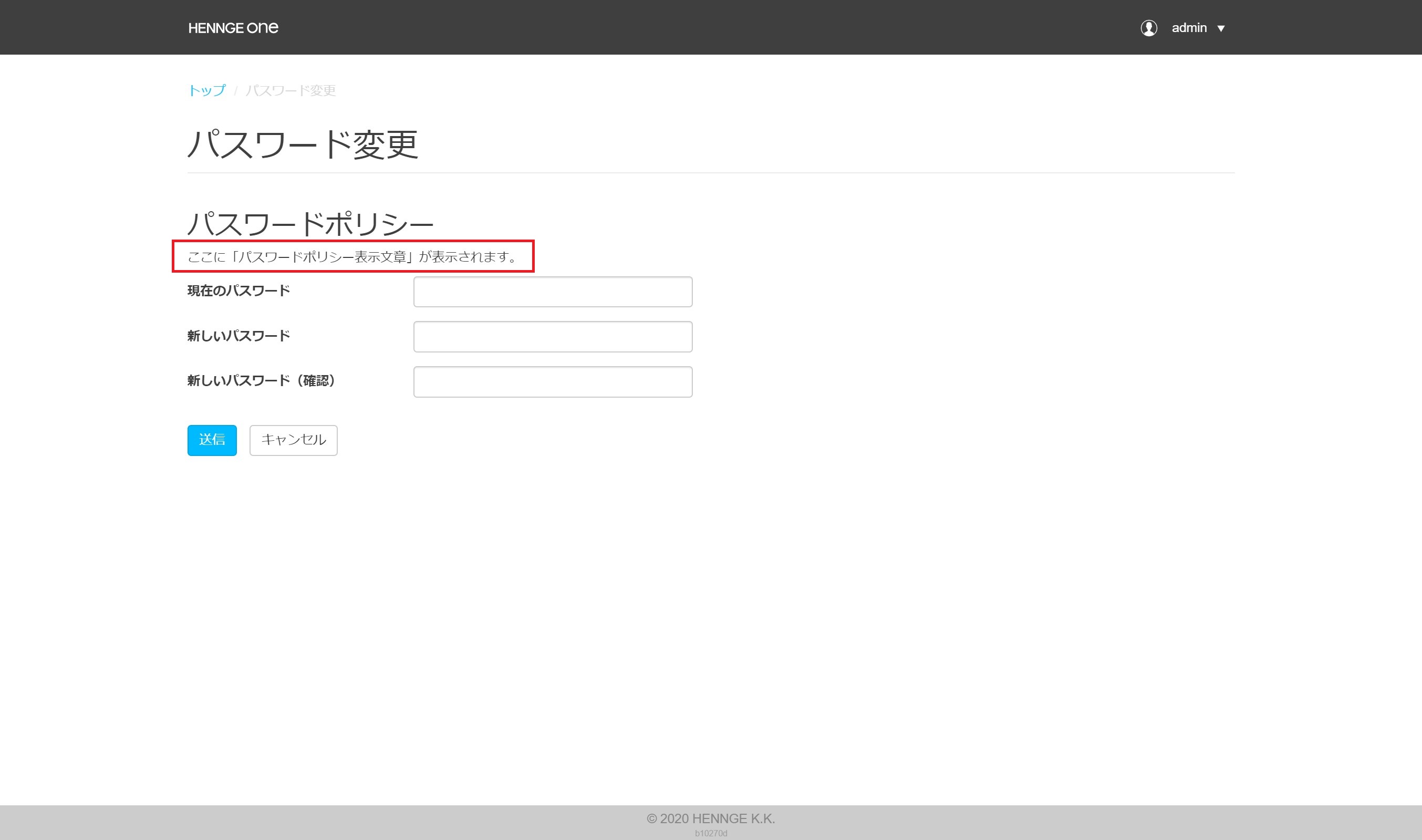Focus the 現在のパスワード input field
The width and height of the screenshot is (1422, 840).
pyautogui.click(x=552, y=292)
